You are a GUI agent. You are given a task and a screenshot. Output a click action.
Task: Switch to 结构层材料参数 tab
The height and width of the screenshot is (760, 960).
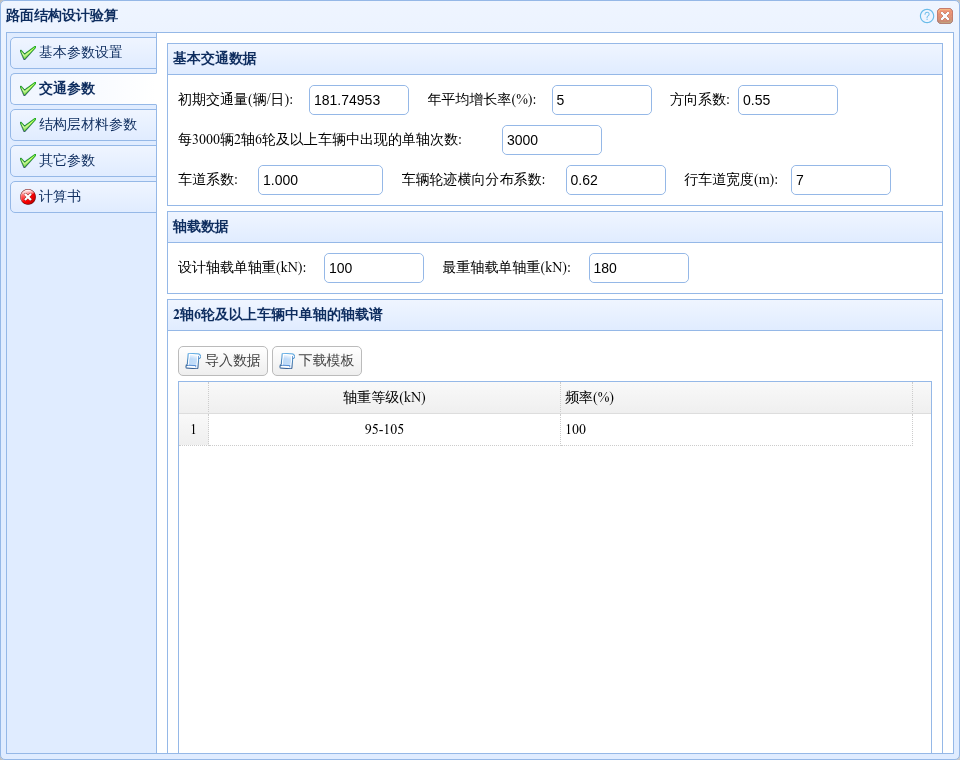coord(83,125)
